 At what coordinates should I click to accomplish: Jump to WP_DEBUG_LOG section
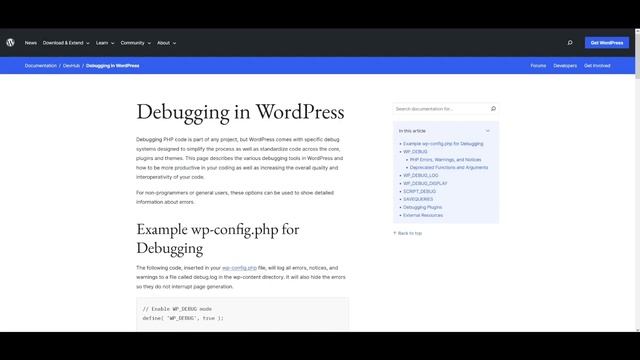[x=420, y=175]
